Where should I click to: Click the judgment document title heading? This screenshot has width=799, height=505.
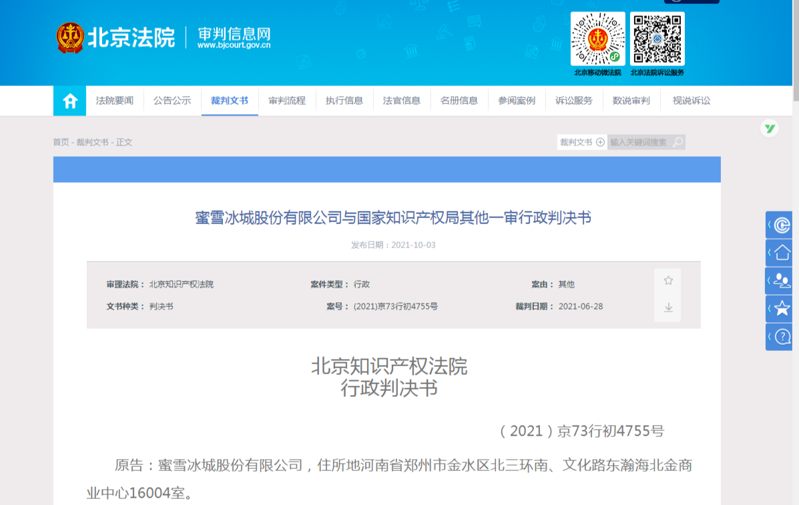[x=393, y=218]
